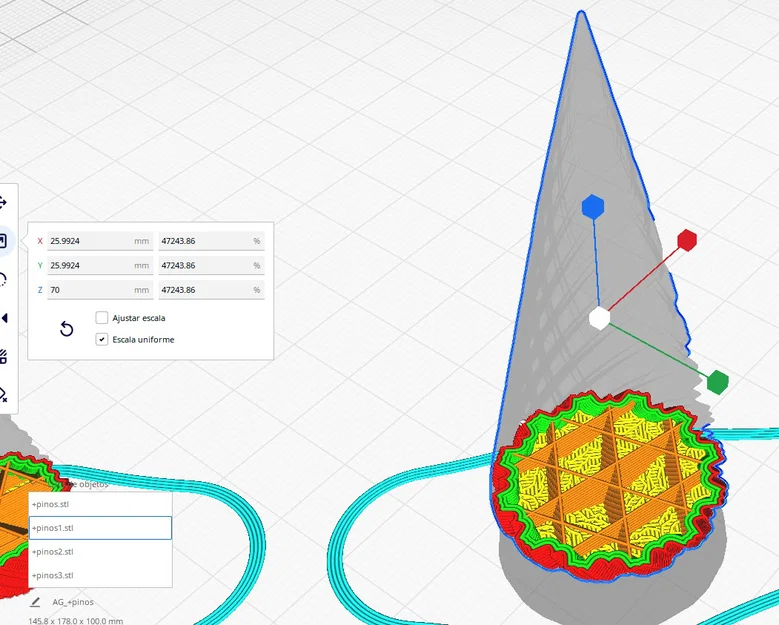Click the 145.8 x 178.0 x 100.0 mm dimensions text
Image resolution: width=779 pixels, height=625 pixels.
(x=76, y=621)
